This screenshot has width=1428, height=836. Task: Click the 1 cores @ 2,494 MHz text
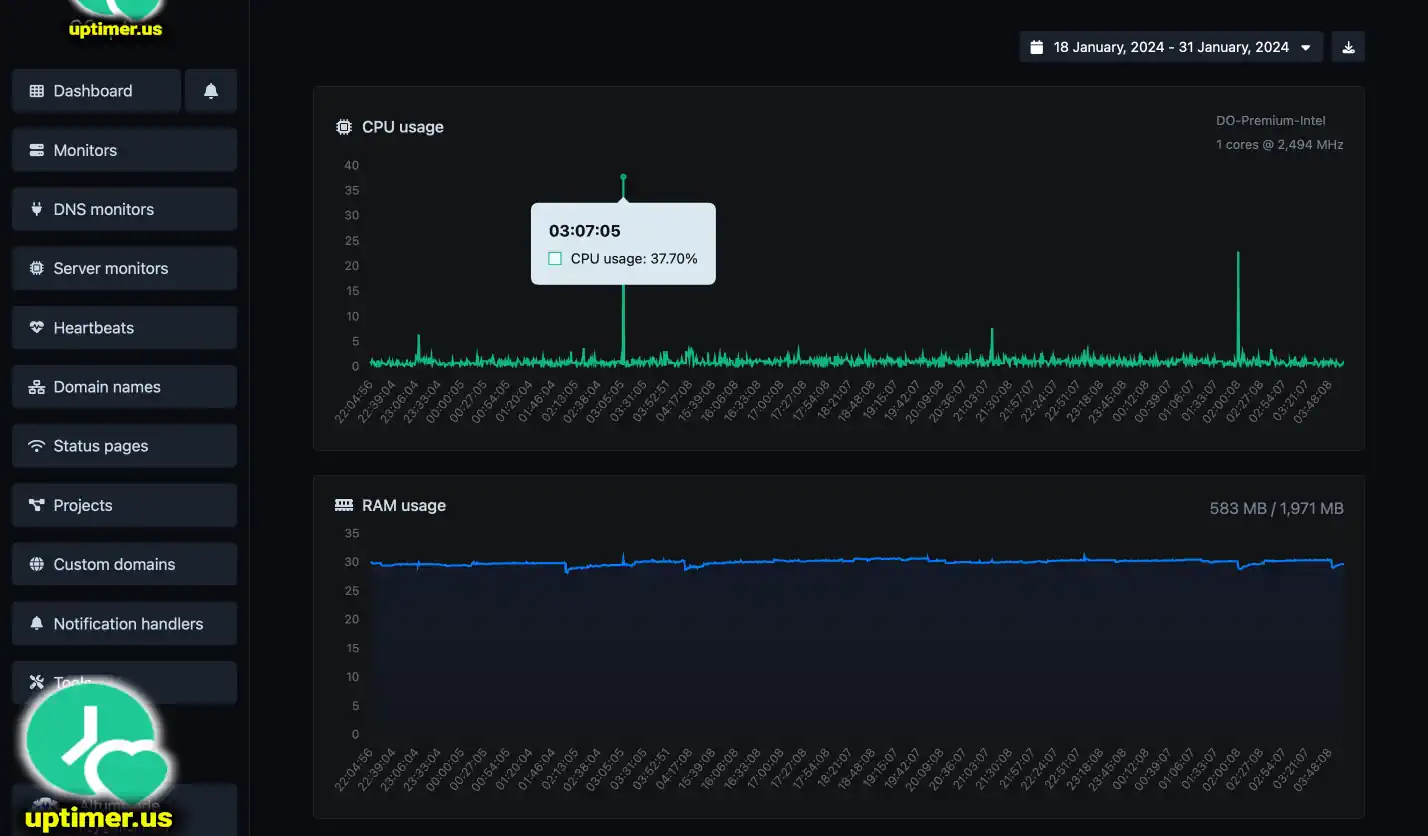tap(1280, 145)
